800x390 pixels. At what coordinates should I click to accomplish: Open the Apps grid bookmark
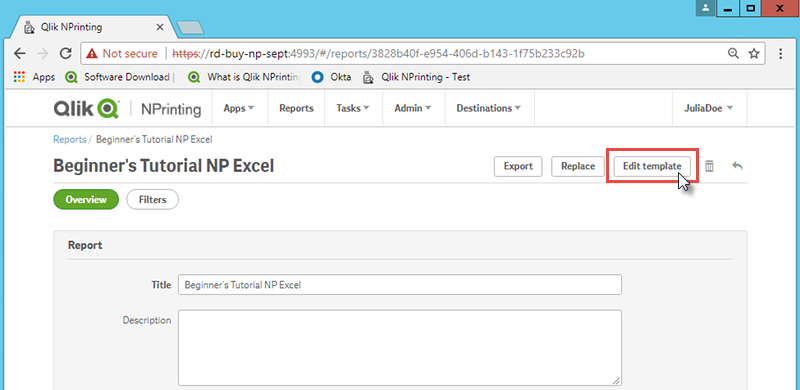[34, 77]
